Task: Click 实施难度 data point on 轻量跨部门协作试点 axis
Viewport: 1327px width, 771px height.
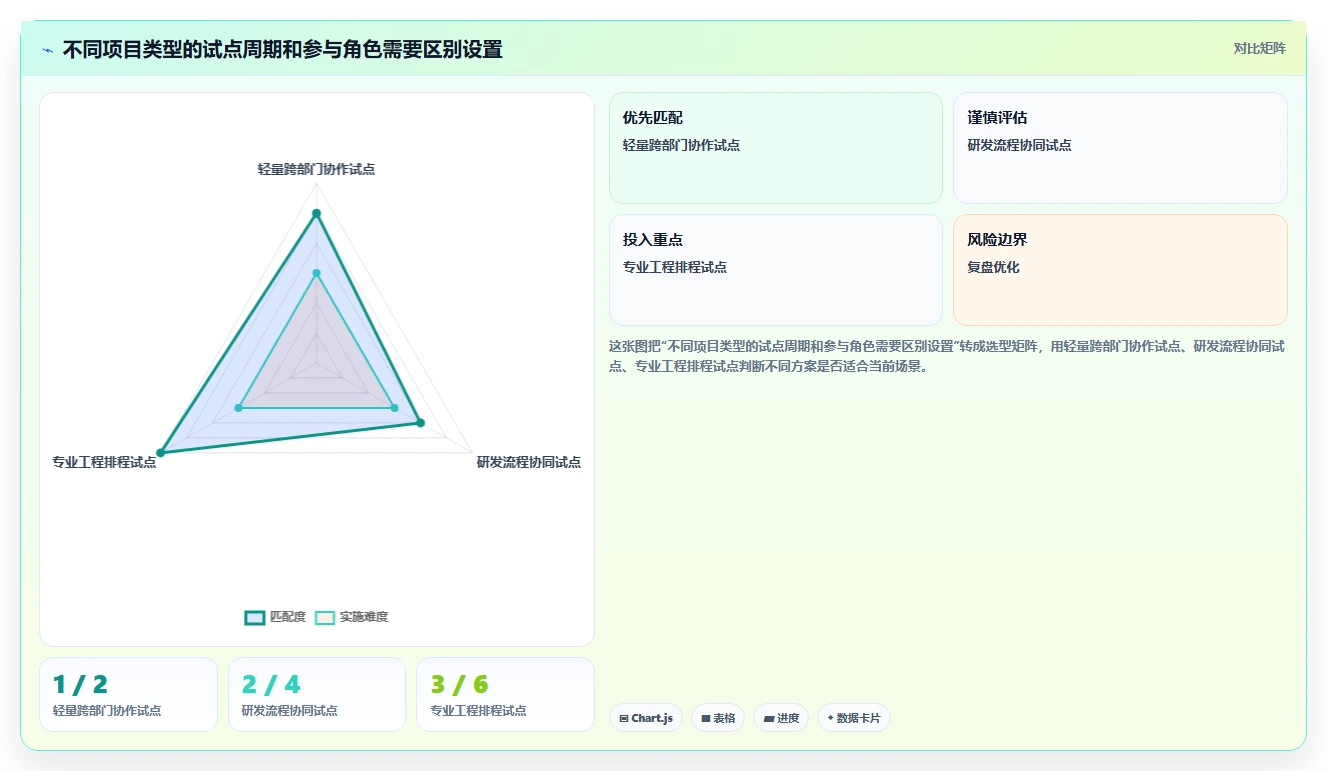Action: pos(316,273)
